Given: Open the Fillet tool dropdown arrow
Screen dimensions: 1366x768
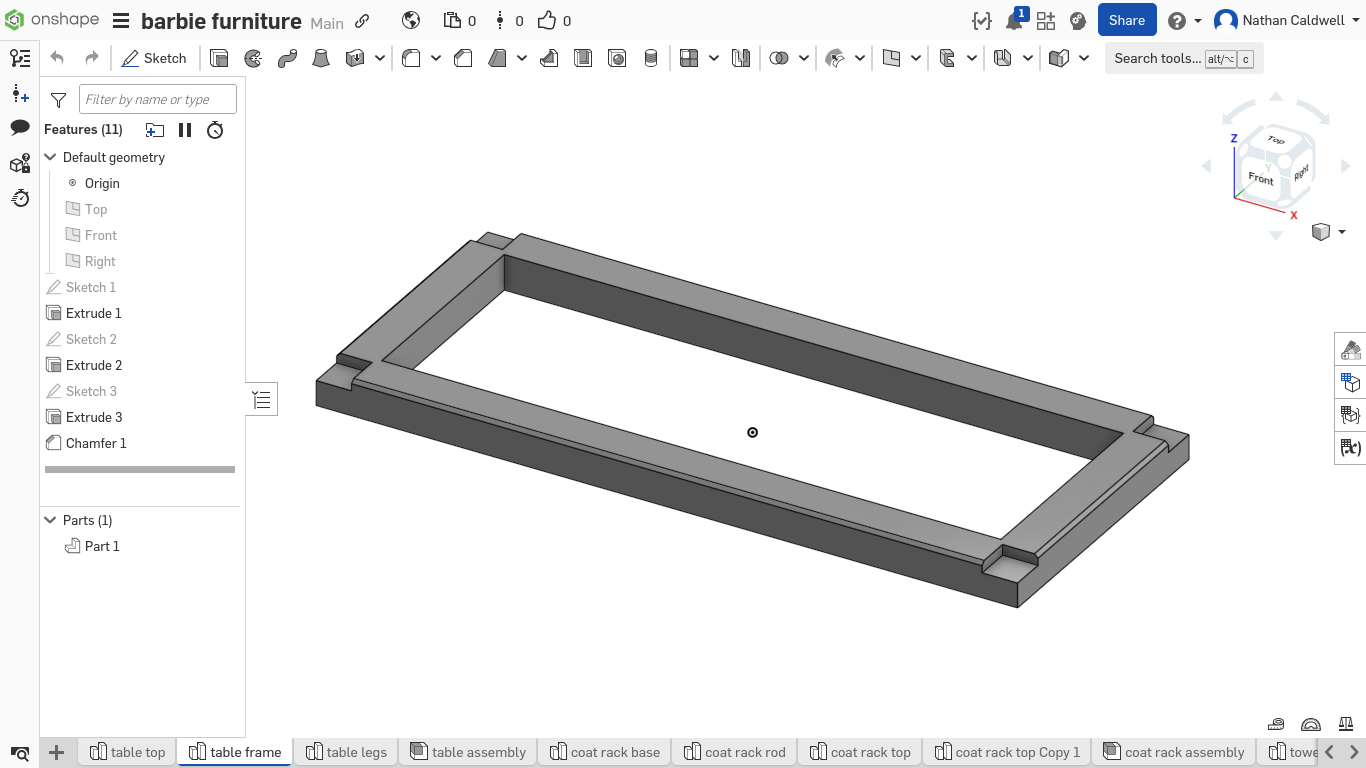Looking at the screenshot, I should 436,59.
